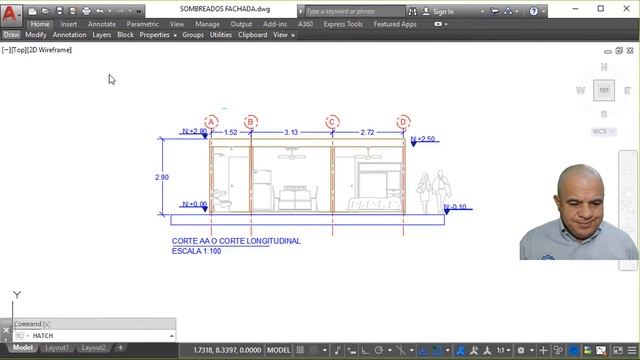Open the WCS coordinate system dropdown
640x360 pixels.
coord(604,131)
